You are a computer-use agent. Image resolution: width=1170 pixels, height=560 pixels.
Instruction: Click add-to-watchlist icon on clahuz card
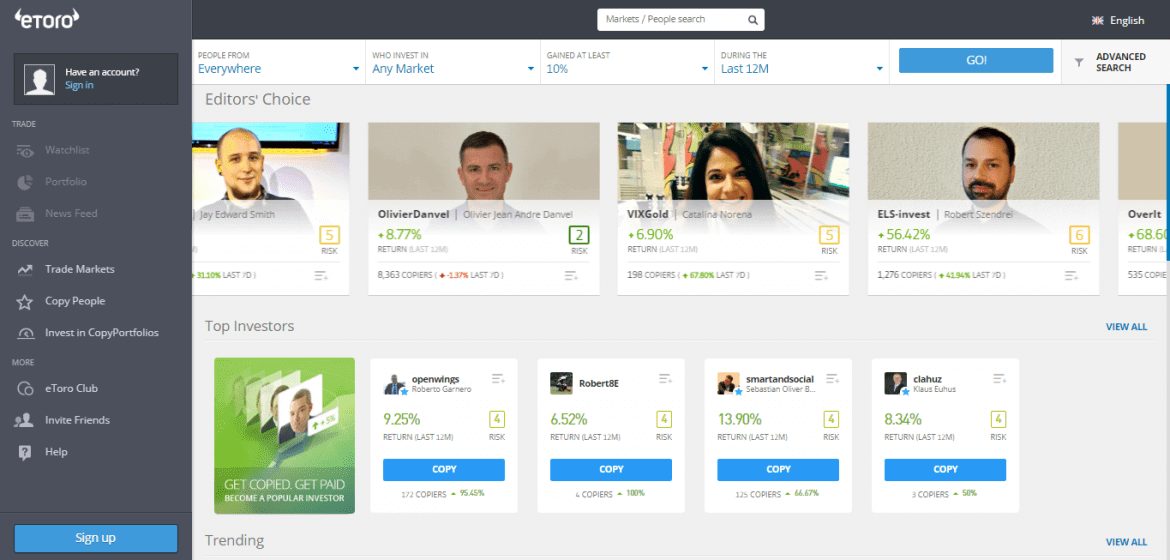[999, 378]
